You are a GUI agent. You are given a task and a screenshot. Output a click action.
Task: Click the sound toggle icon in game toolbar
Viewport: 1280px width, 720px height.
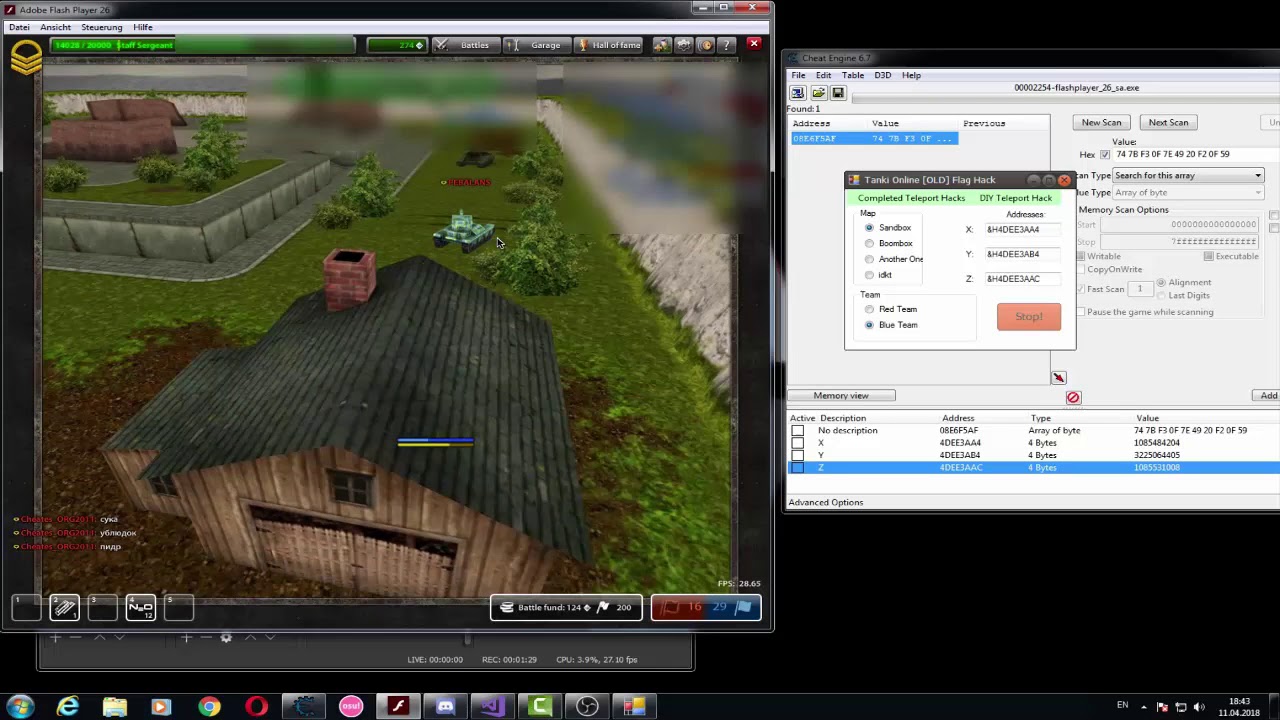click(x=706, y=45)
